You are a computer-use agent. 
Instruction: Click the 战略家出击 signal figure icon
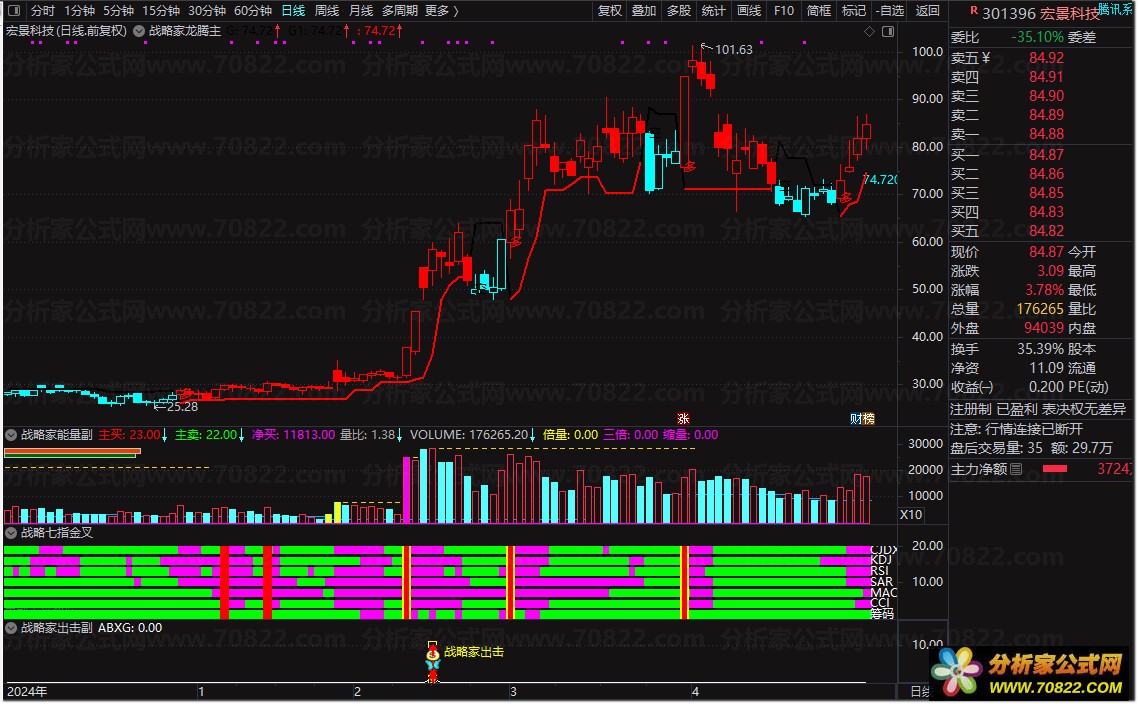[433, 663]
